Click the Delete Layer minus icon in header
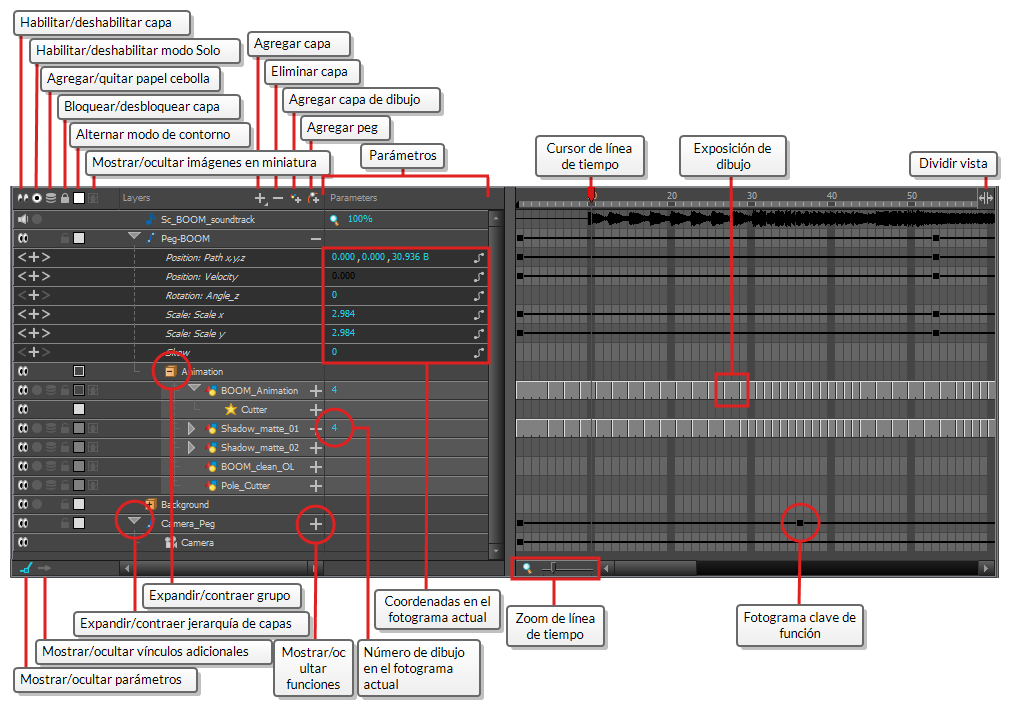The image size is (1009, 712). coord(278,198)
